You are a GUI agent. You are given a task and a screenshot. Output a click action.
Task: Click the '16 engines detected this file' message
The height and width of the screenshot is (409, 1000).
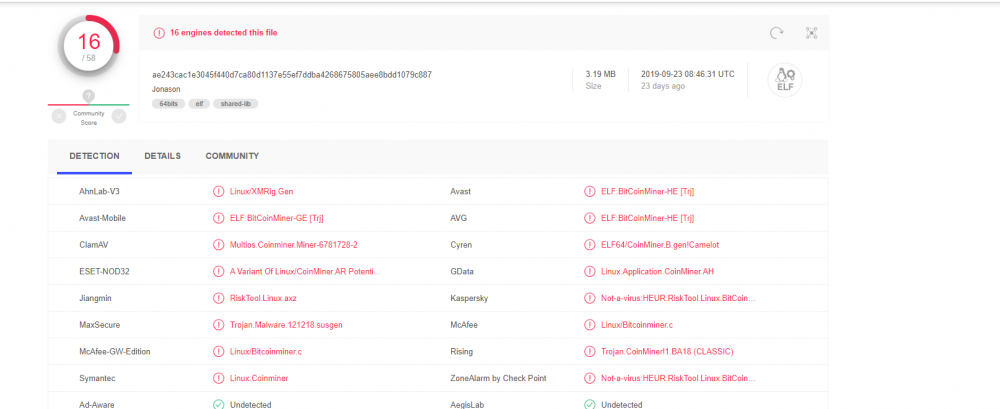223,33
